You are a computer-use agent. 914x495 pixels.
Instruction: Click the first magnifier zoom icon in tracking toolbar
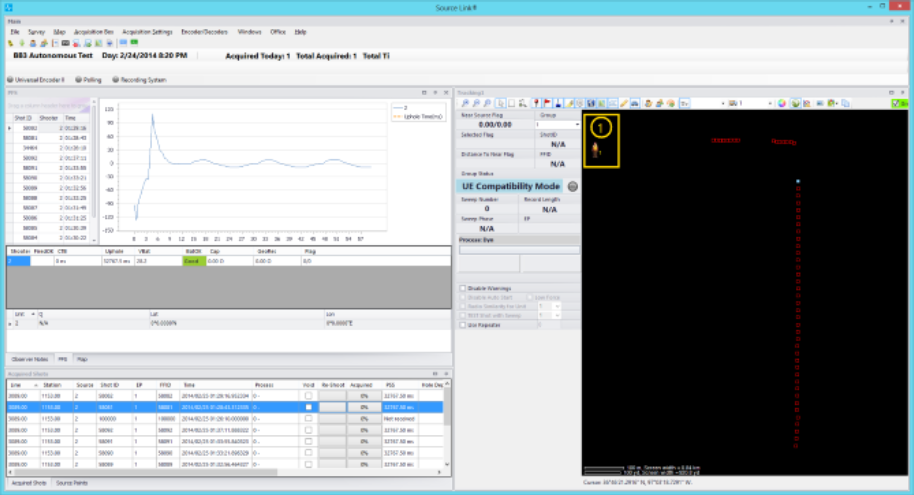[463, 103]
